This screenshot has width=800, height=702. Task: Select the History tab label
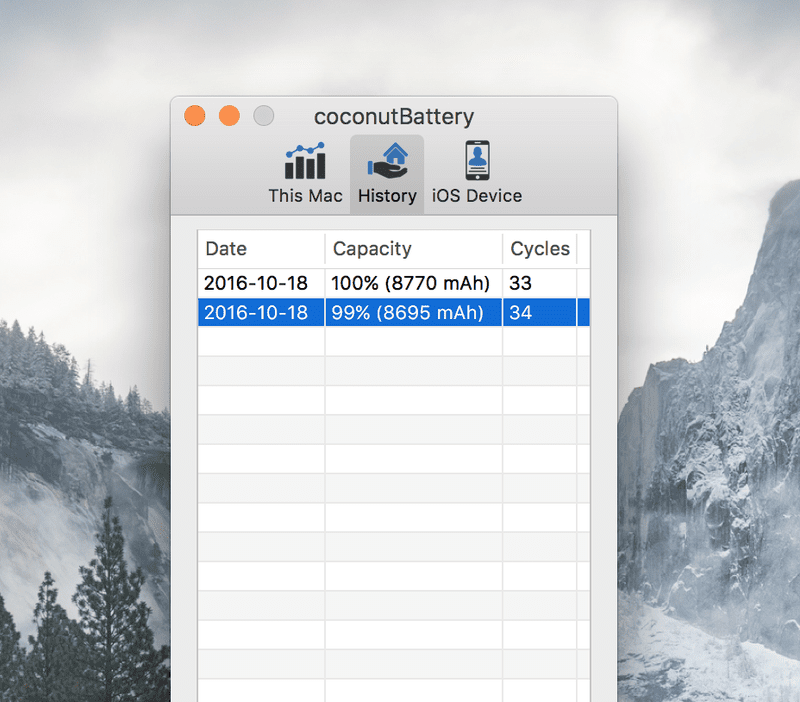click(387, 196)
